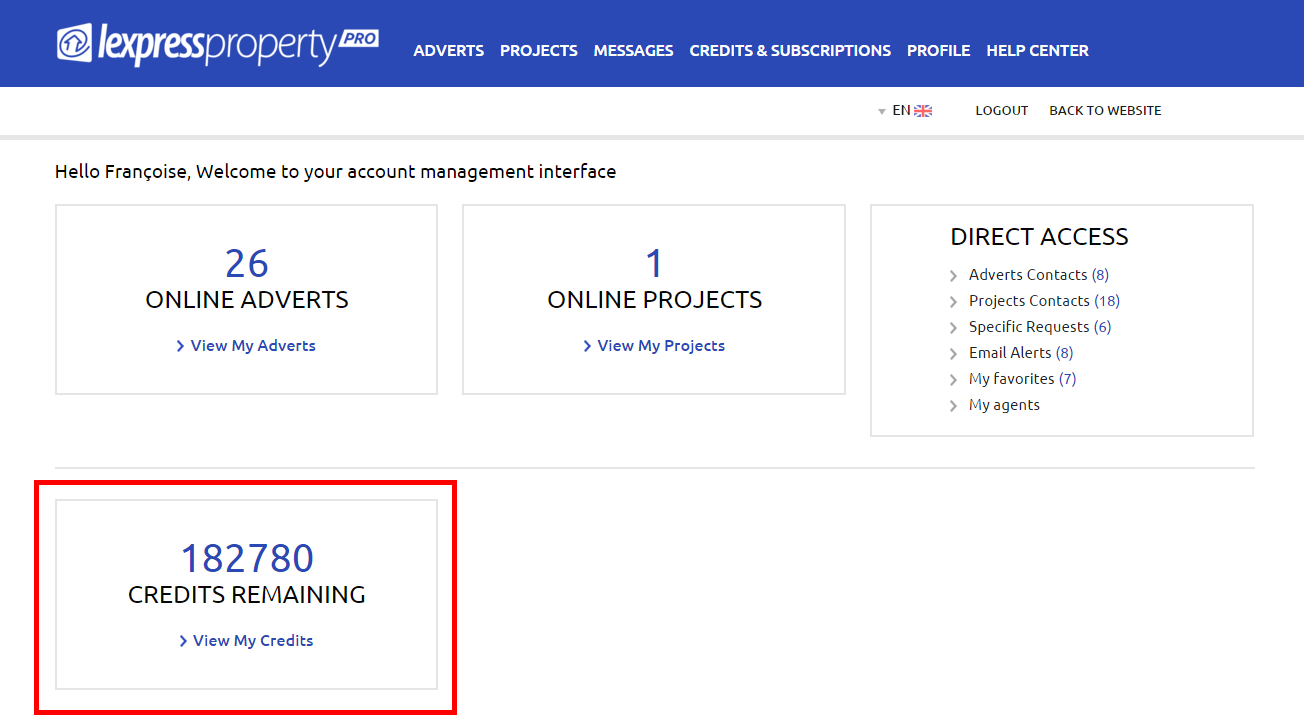This screenshot has width=1304, height=727.
Task: Click the chevron beside Projects Contacts
Action: [954, 302]
